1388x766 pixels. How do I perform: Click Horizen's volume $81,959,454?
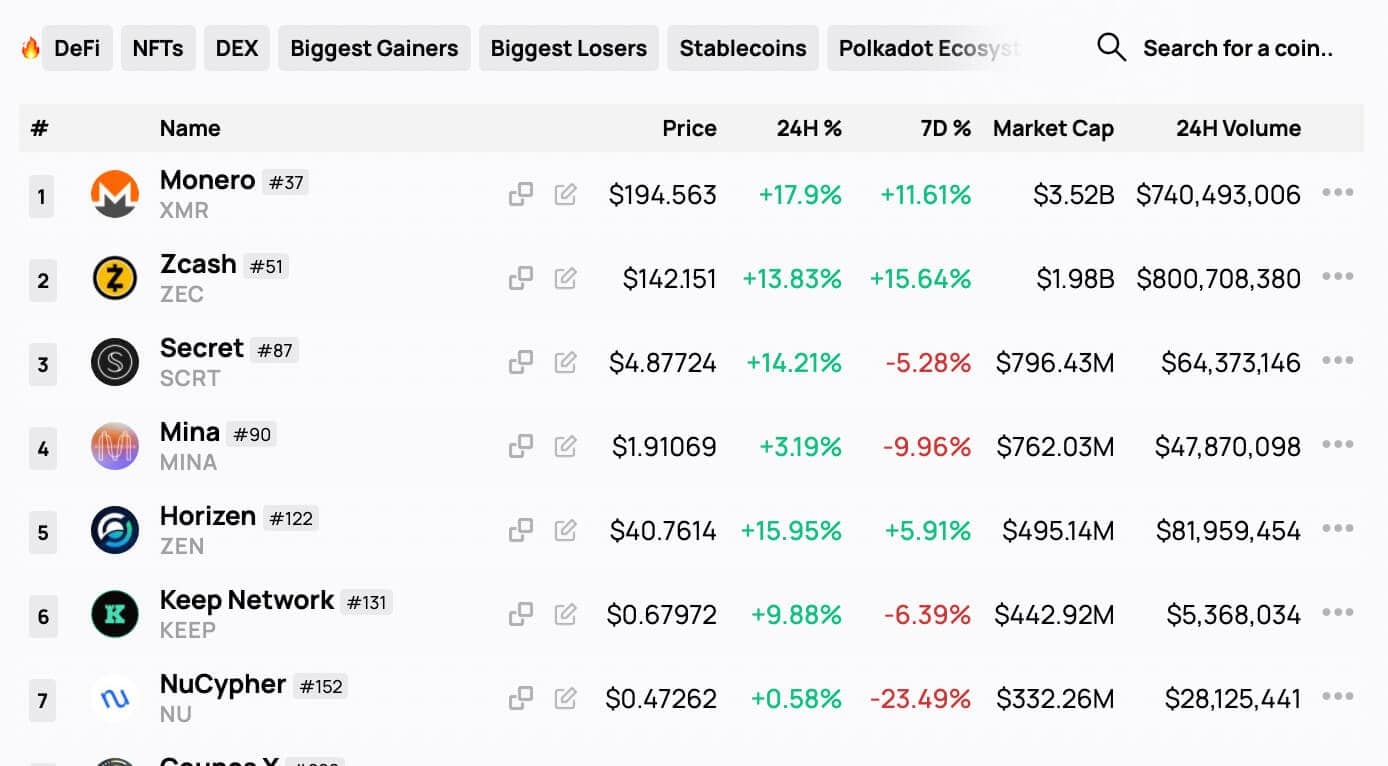point(1229,531)
